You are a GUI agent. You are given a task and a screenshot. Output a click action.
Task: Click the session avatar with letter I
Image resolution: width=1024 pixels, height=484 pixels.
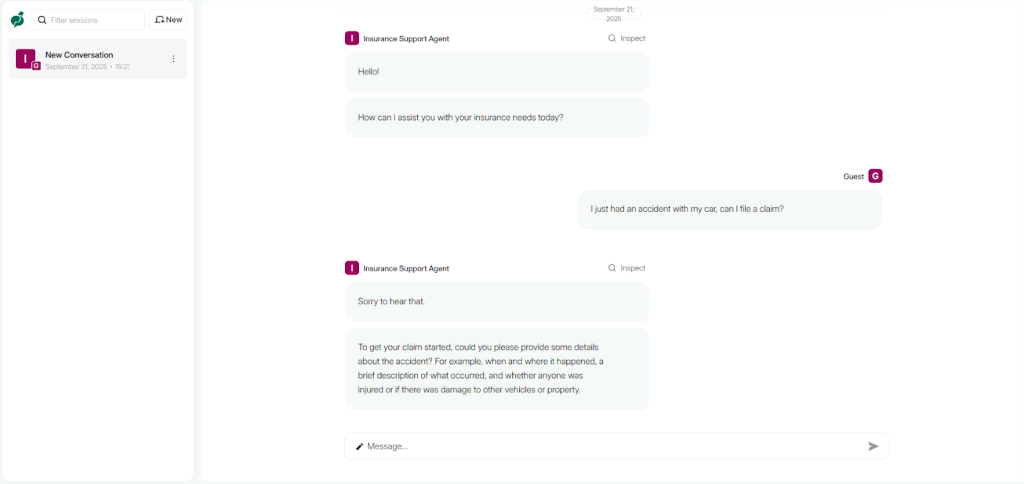(25, 59)
